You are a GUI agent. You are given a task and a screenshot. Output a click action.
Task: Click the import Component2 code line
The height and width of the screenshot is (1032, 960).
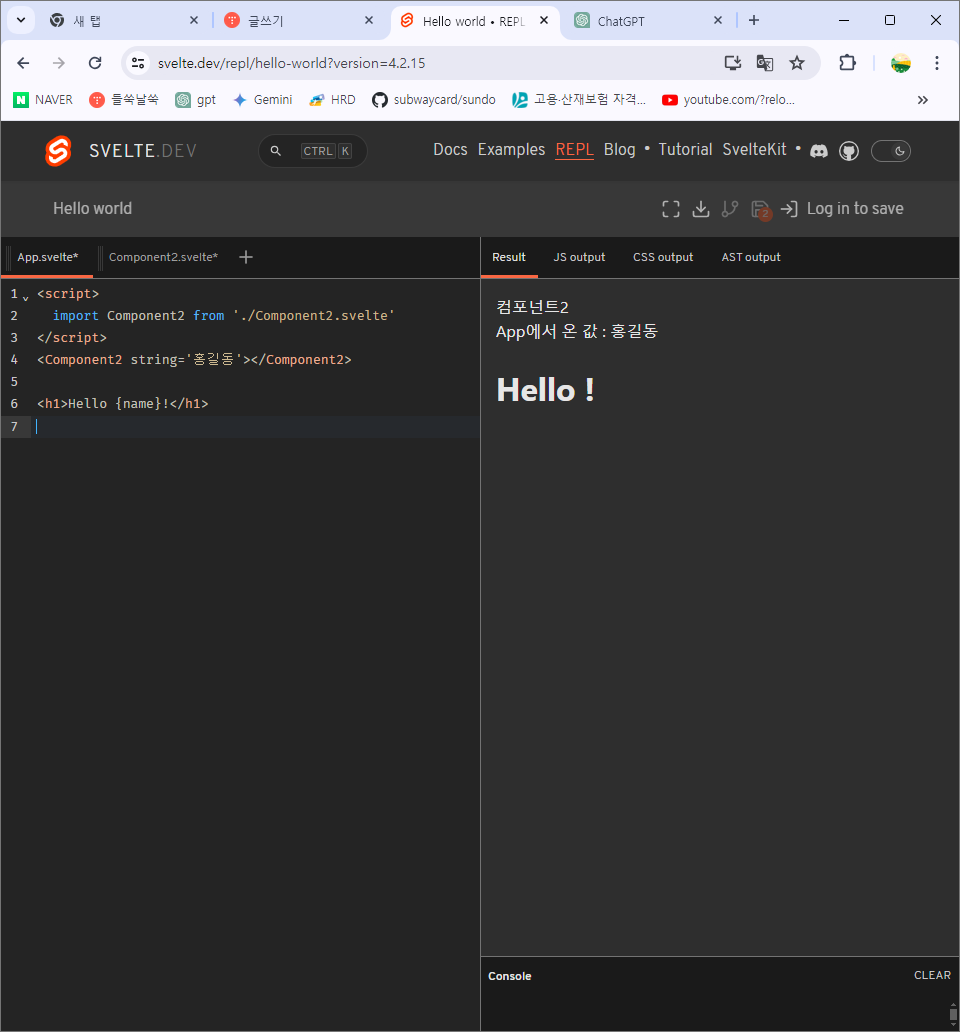click(224, 316)
